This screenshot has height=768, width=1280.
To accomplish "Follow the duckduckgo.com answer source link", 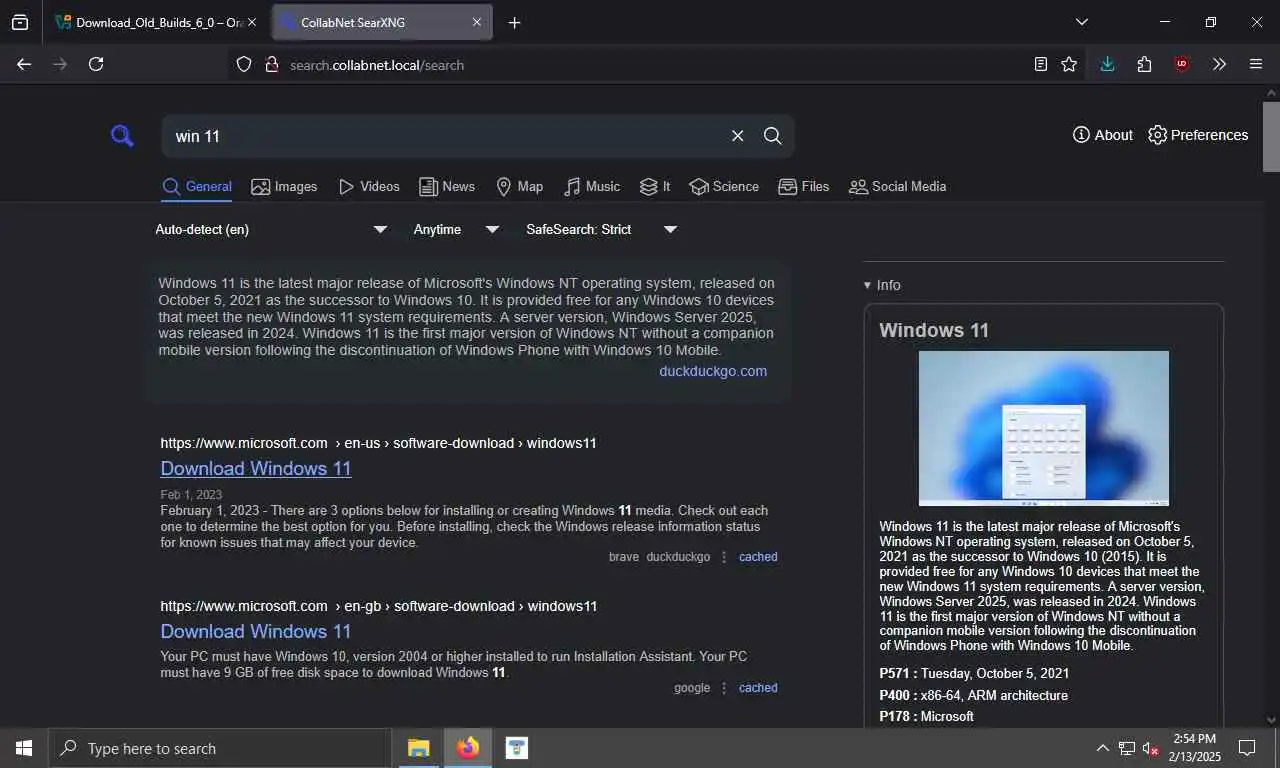I will point(713,371).
